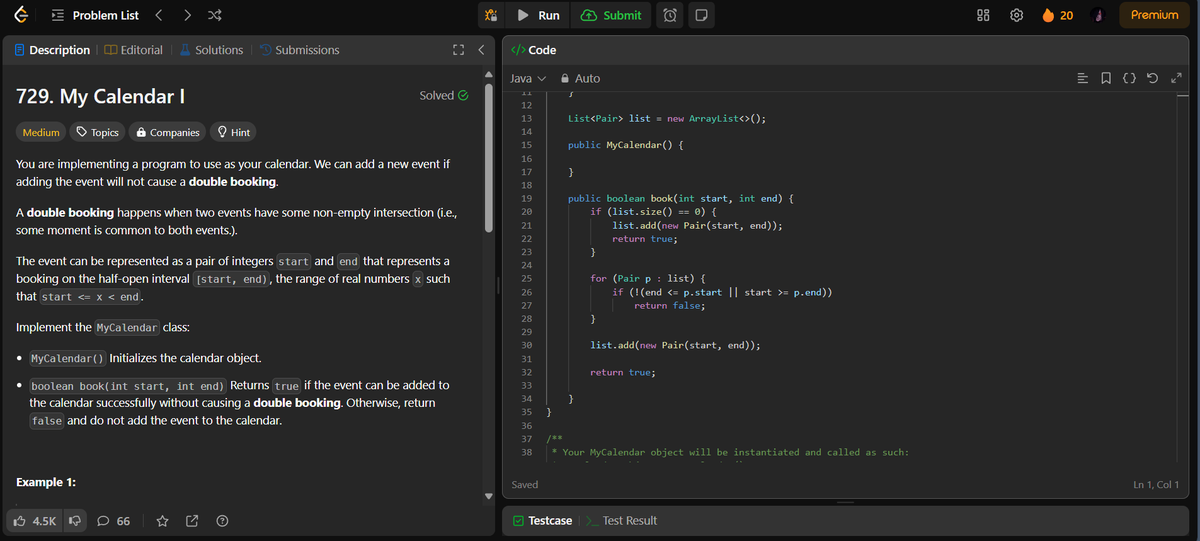Click the 'public MyCalendar() {' code line

coord(626,145)
